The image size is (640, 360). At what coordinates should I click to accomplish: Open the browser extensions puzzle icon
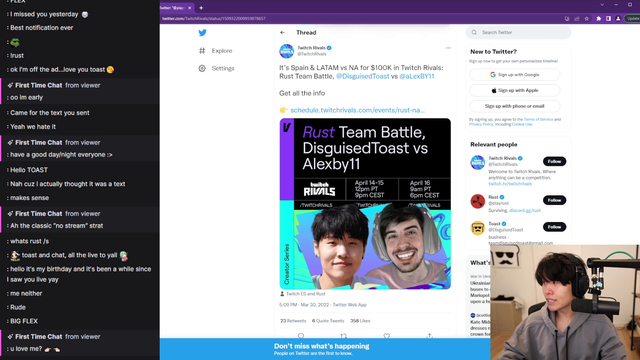point(598,18)
